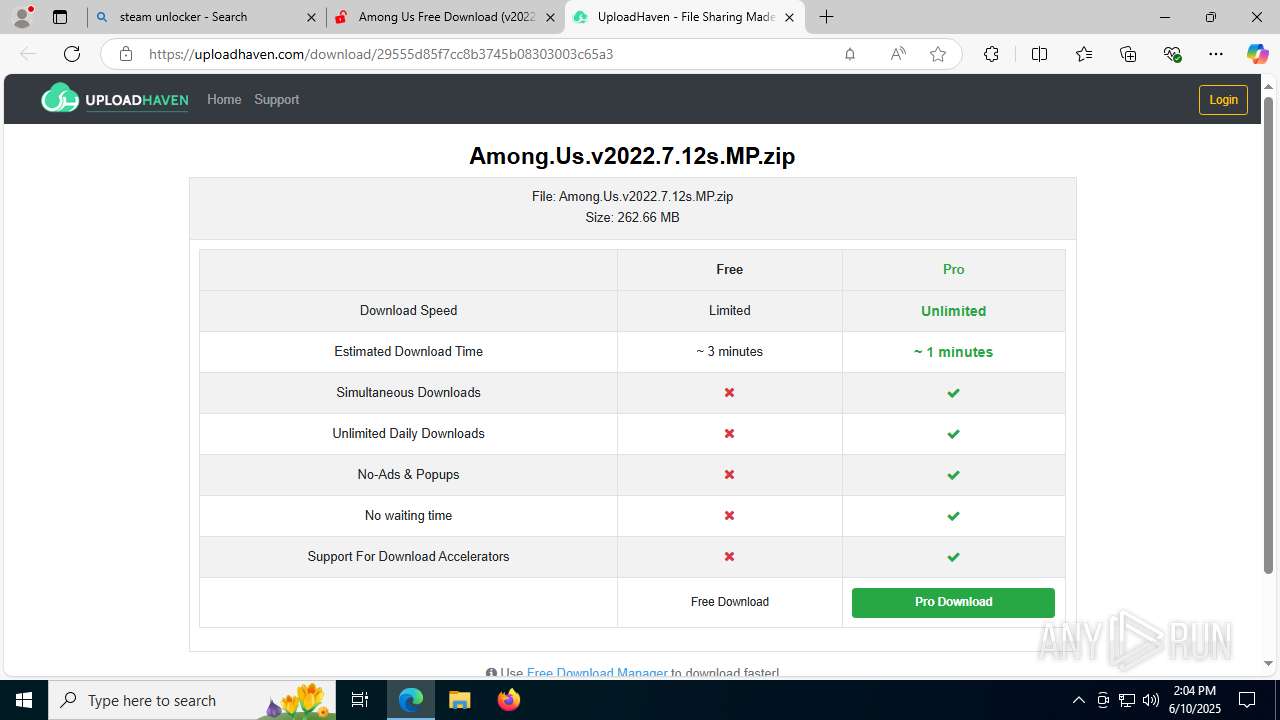Click green check in No waiting time row
This screenshot has height=720, width=1280.
tap(953, 516)
